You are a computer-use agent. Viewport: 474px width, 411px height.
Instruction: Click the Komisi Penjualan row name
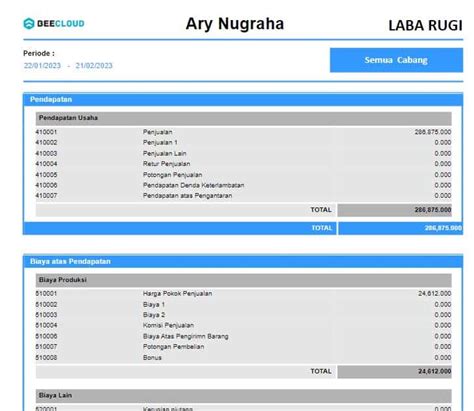pyautogui.click(x=168, y=325)
